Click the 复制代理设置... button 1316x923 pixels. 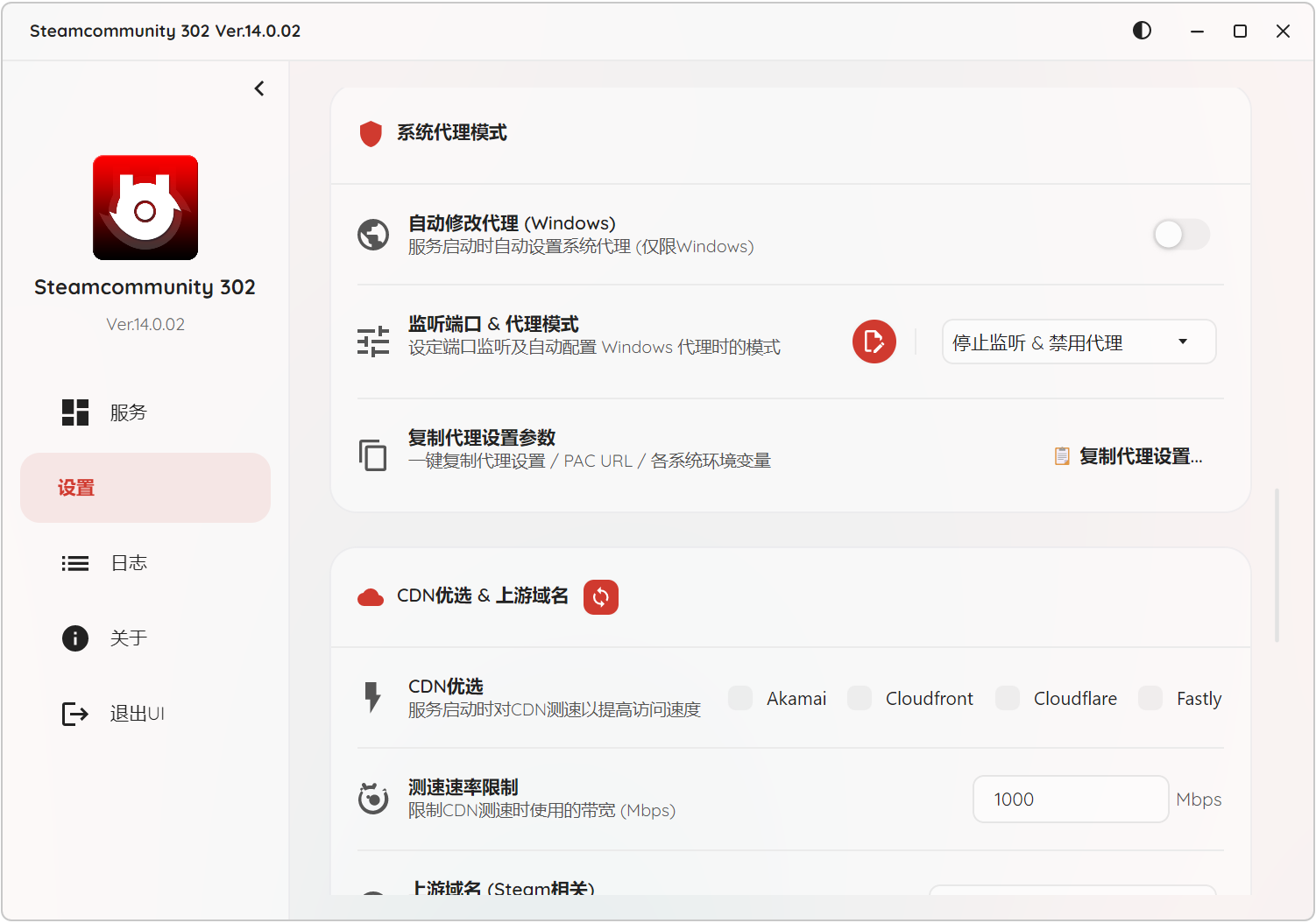(x=1129, y=456)
